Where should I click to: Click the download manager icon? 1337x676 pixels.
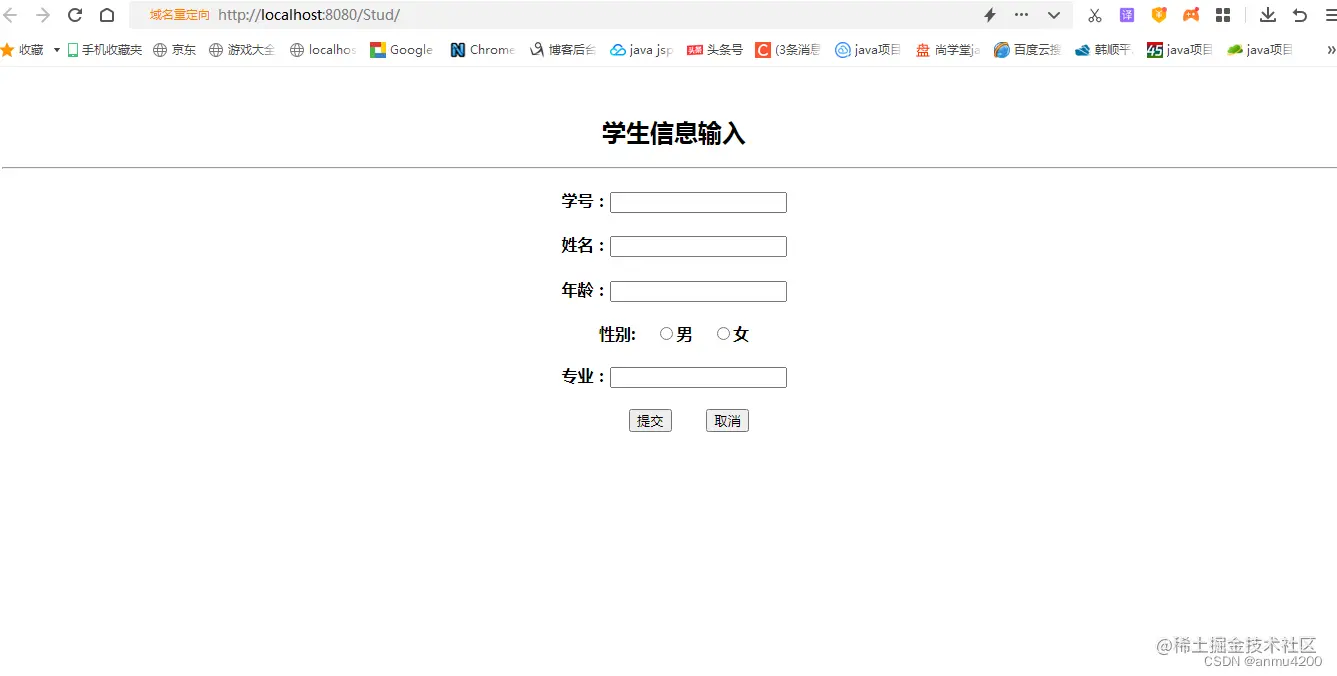click(1267, 14)
